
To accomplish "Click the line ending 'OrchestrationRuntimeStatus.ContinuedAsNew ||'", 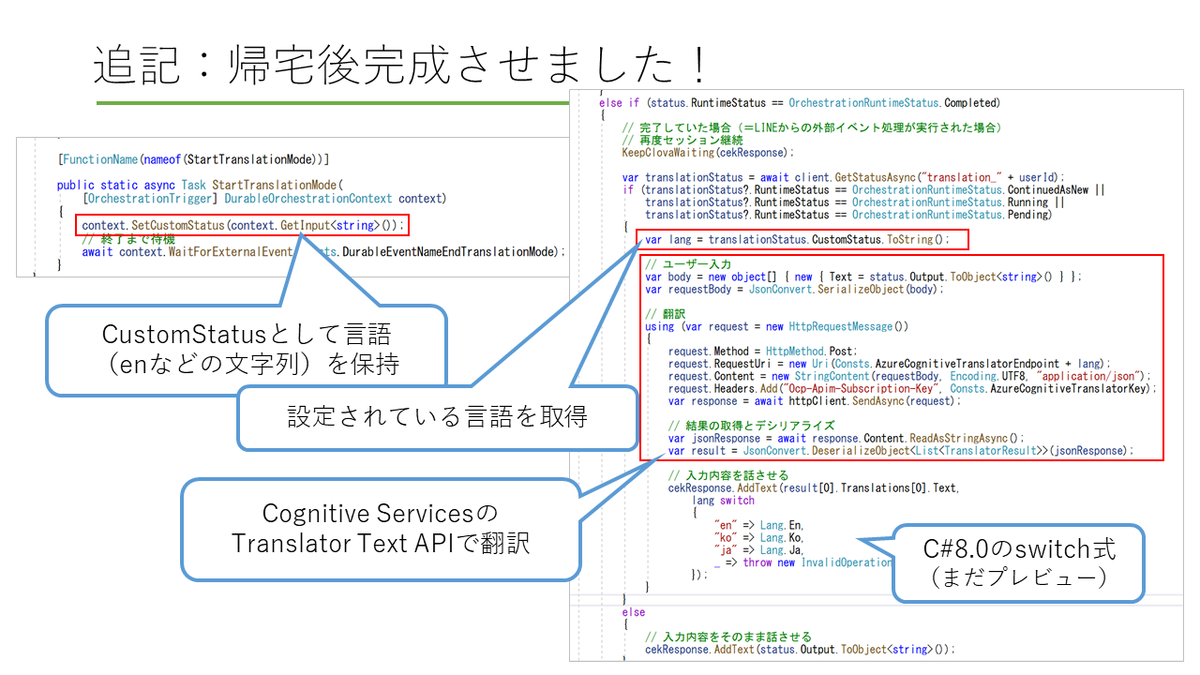I will click(x=863, y=189).
